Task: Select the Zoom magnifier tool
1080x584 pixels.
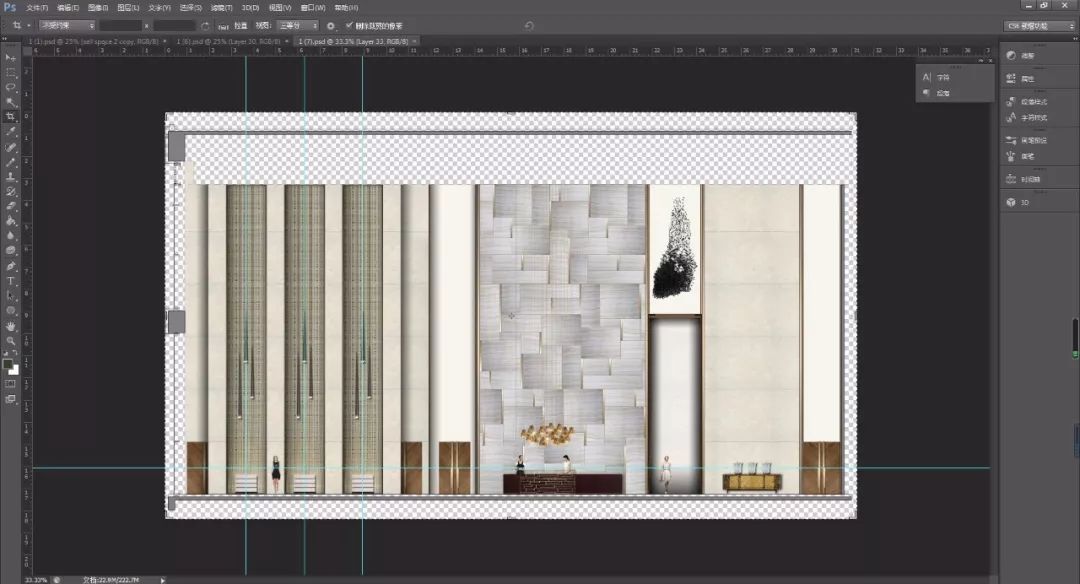Action: 11,341
